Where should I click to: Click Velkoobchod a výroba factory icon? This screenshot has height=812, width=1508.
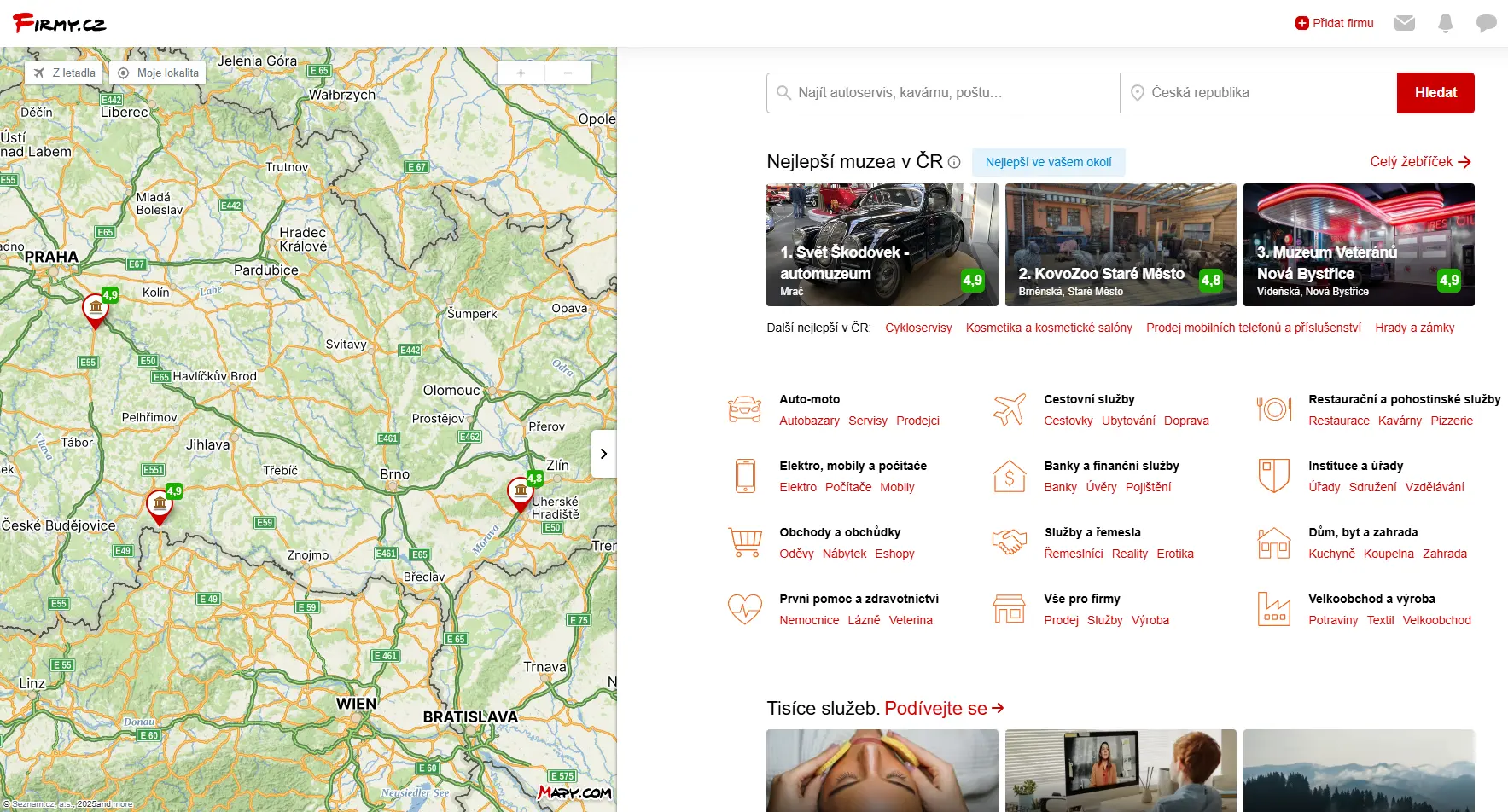[1273, 609]
